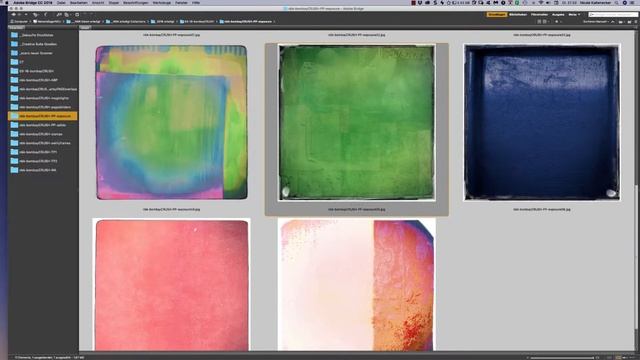
Task: Select the green texture thumbnail
Action: (357, 122)
